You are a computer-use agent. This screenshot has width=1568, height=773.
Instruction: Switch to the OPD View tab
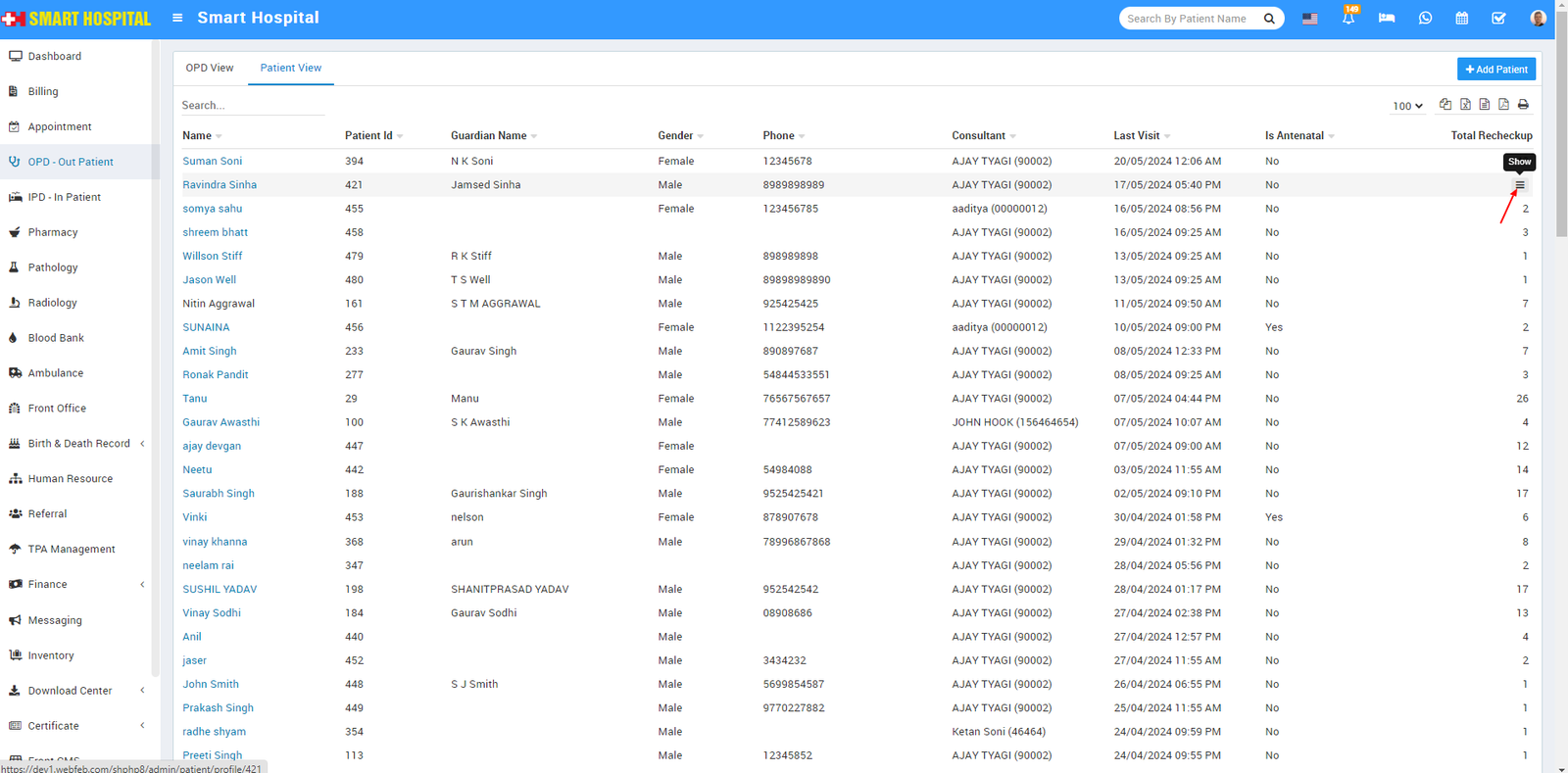(210, 69)
